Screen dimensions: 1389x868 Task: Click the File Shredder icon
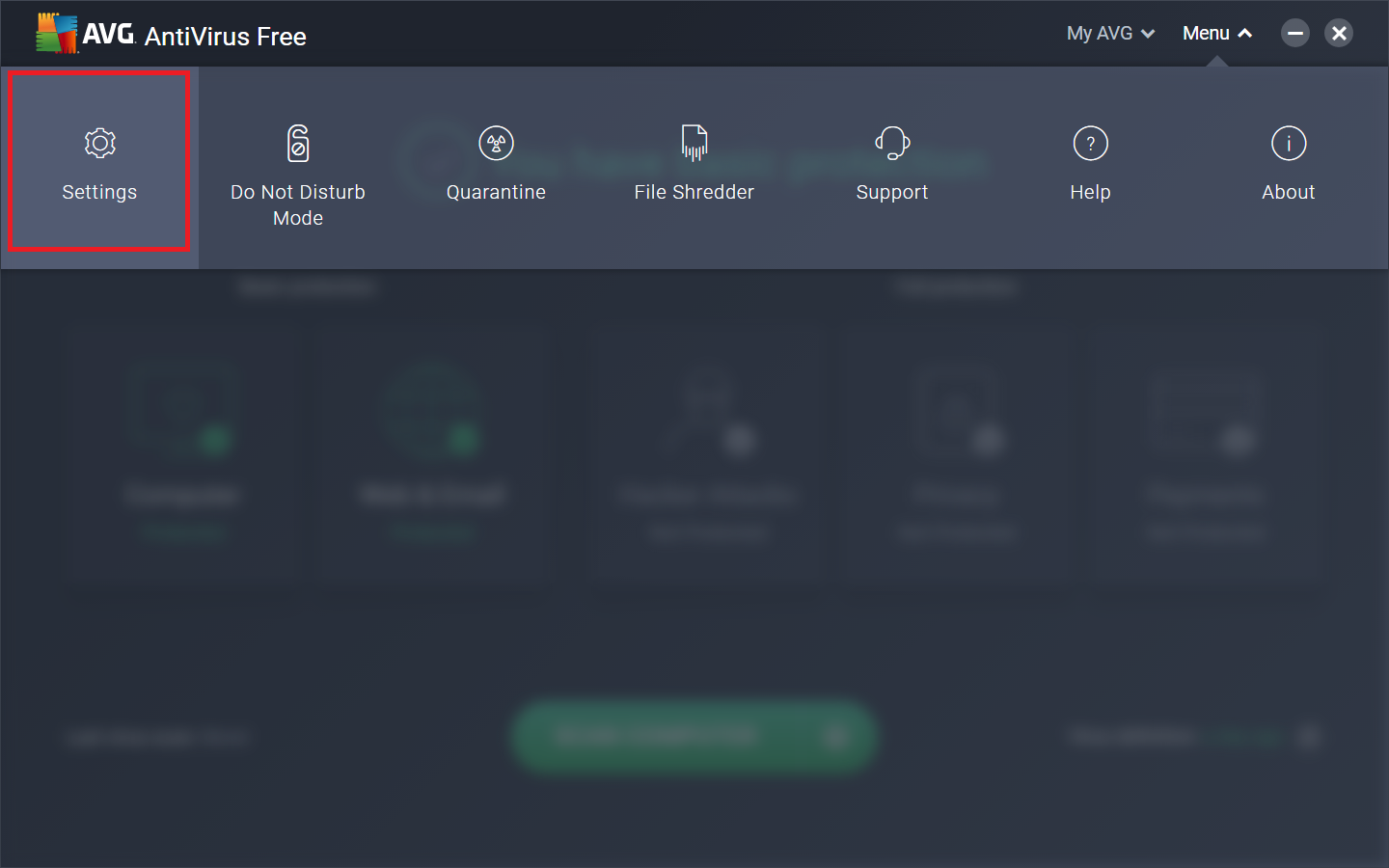(x=694, y=144)
